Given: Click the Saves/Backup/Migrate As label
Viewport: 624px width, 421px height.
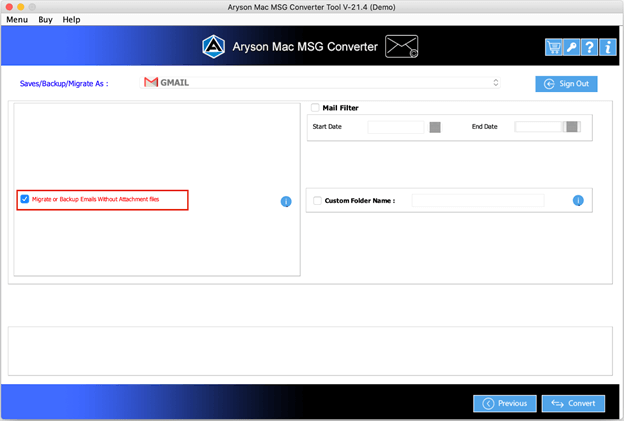Looking at the screenshot, I should (x=64, y=84).
